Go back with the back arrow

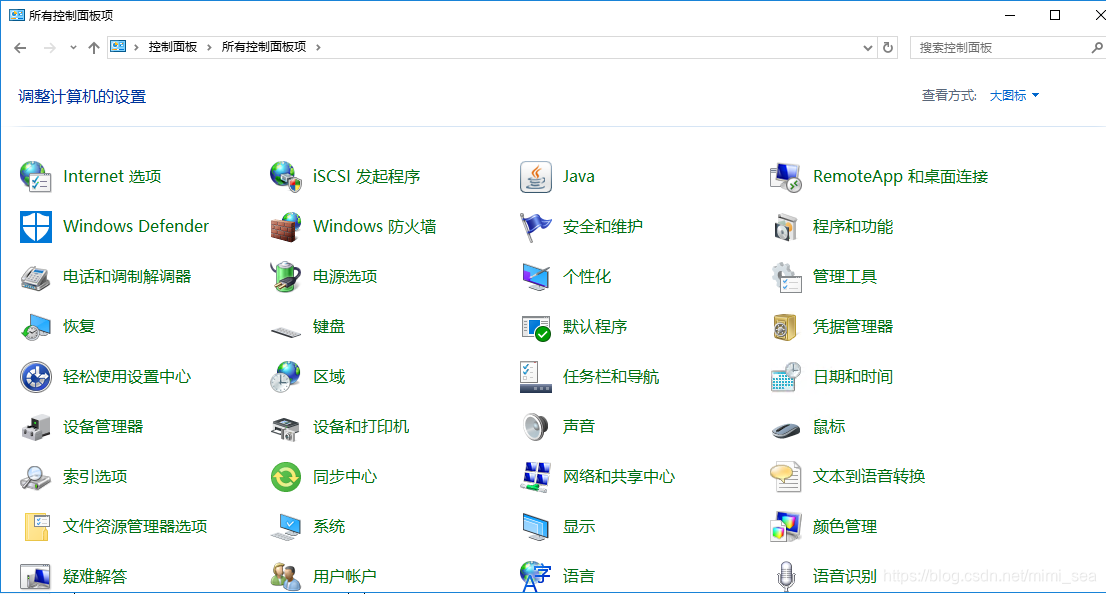tap(20, 47)
